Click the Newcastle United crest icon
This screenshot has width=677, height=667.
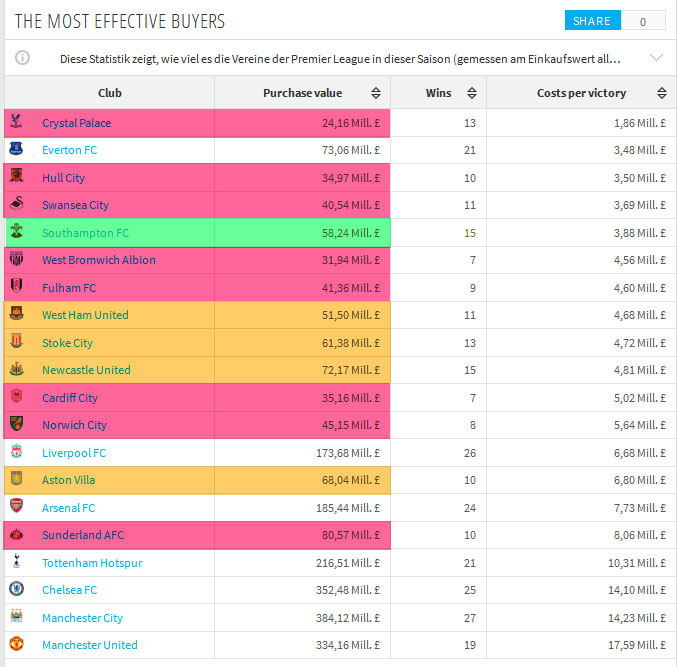[16, 369]
